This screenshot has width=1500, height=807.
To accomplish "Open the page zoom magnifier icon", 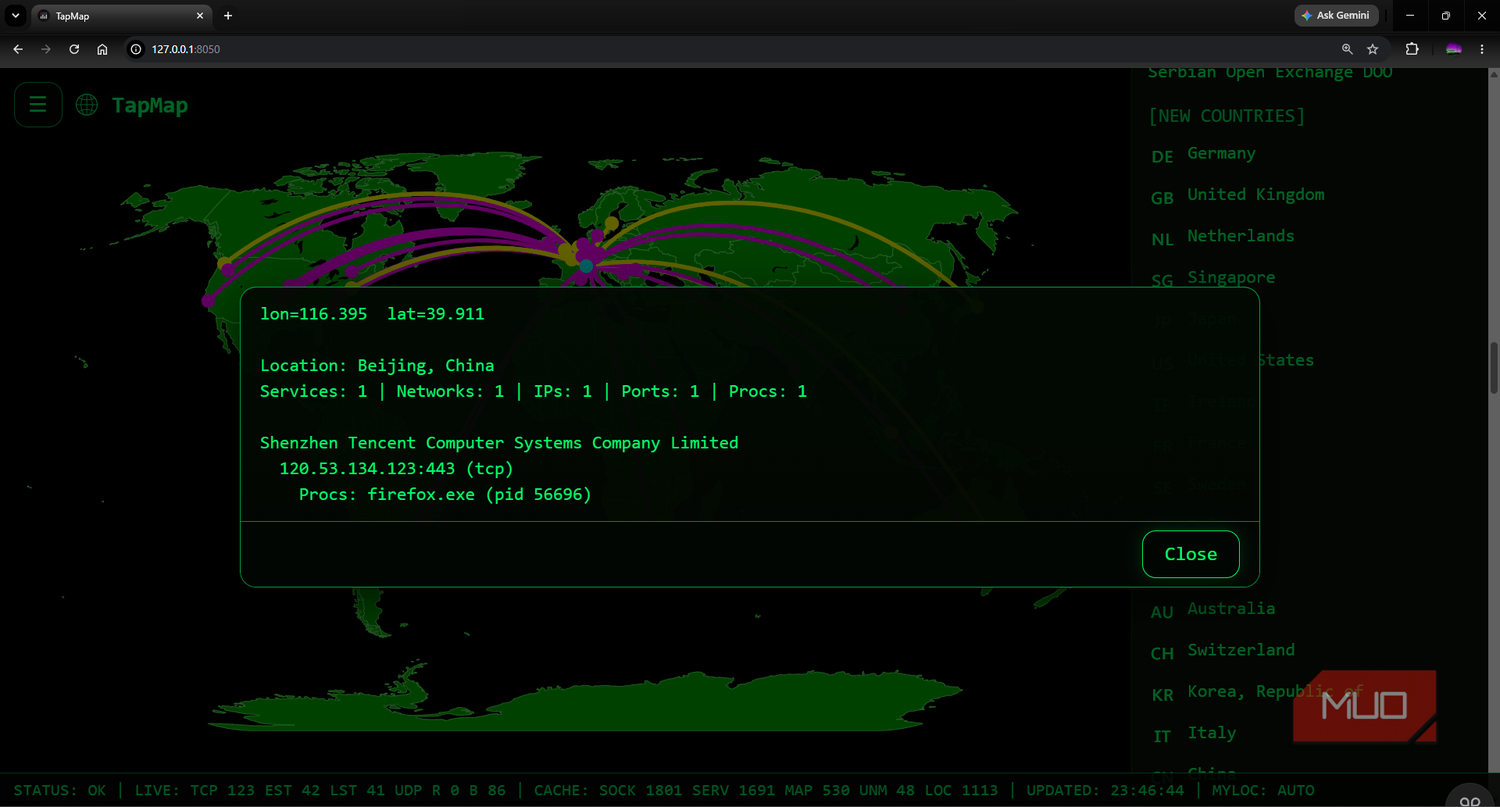I will 1347,49.
